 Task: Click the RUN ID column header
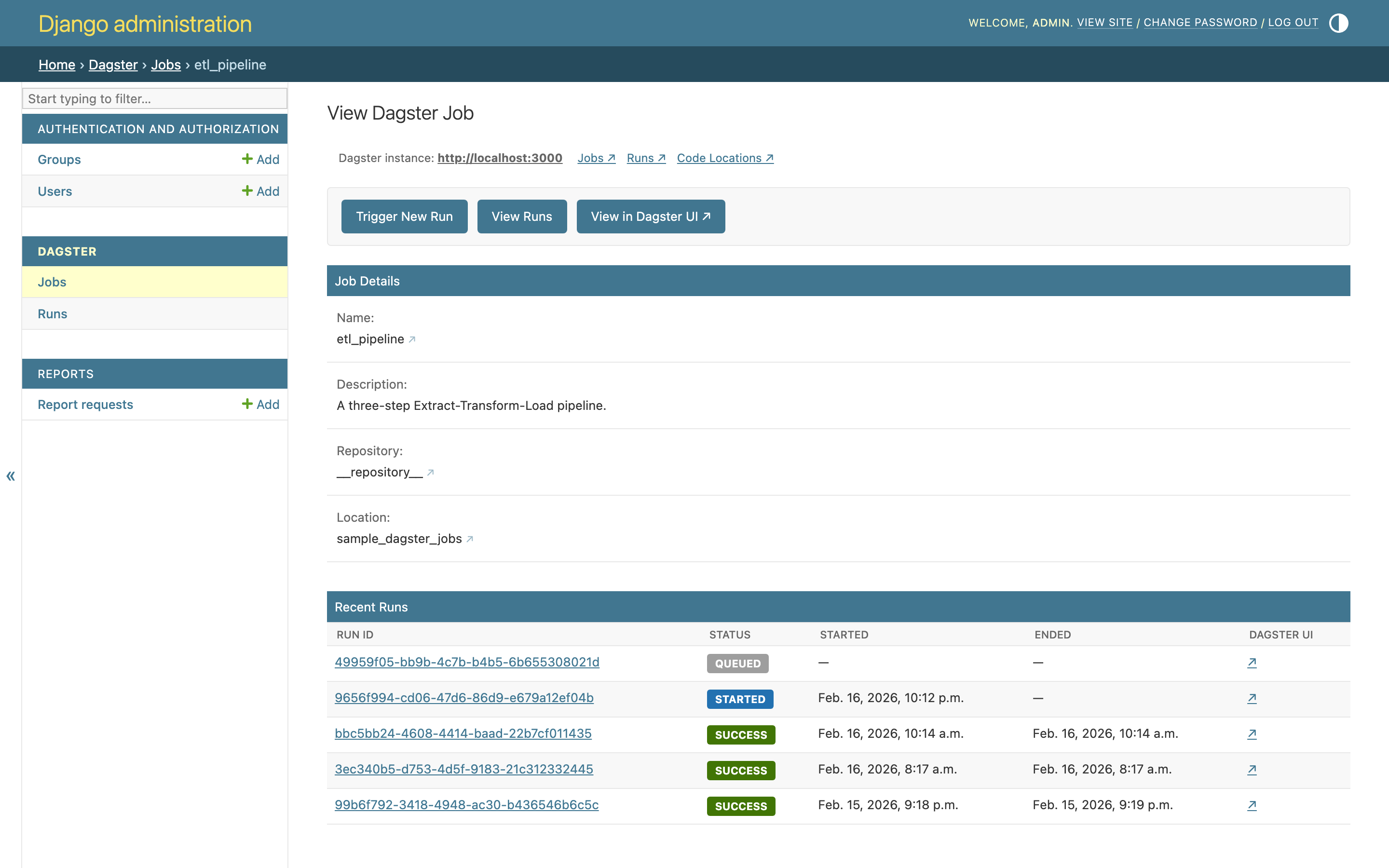355,634
